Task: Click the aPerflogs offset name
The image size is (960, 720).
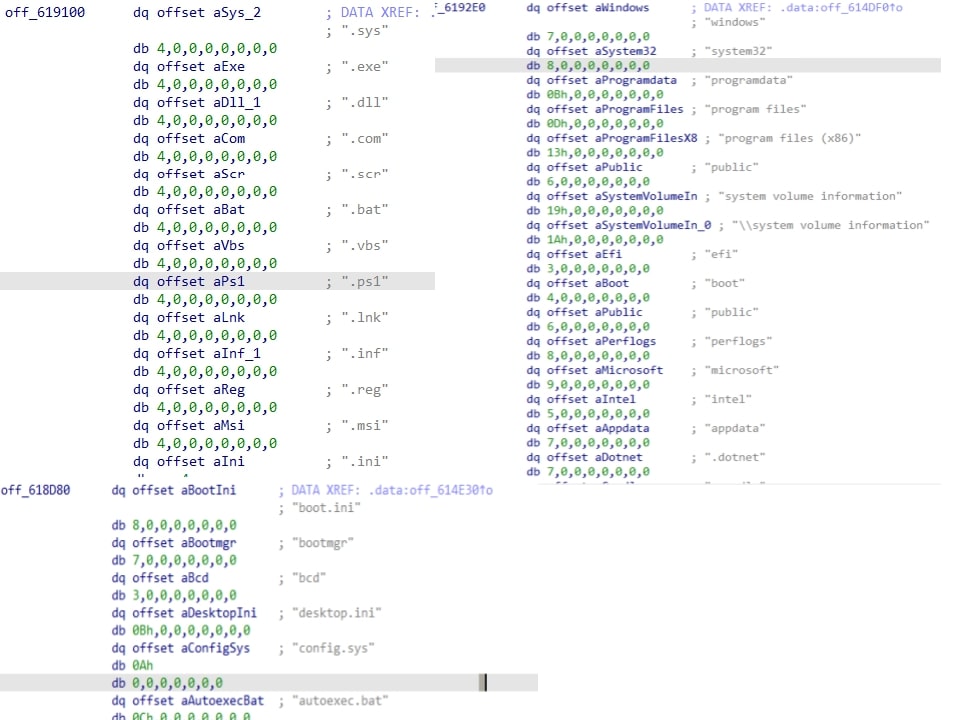Action: 628,341
